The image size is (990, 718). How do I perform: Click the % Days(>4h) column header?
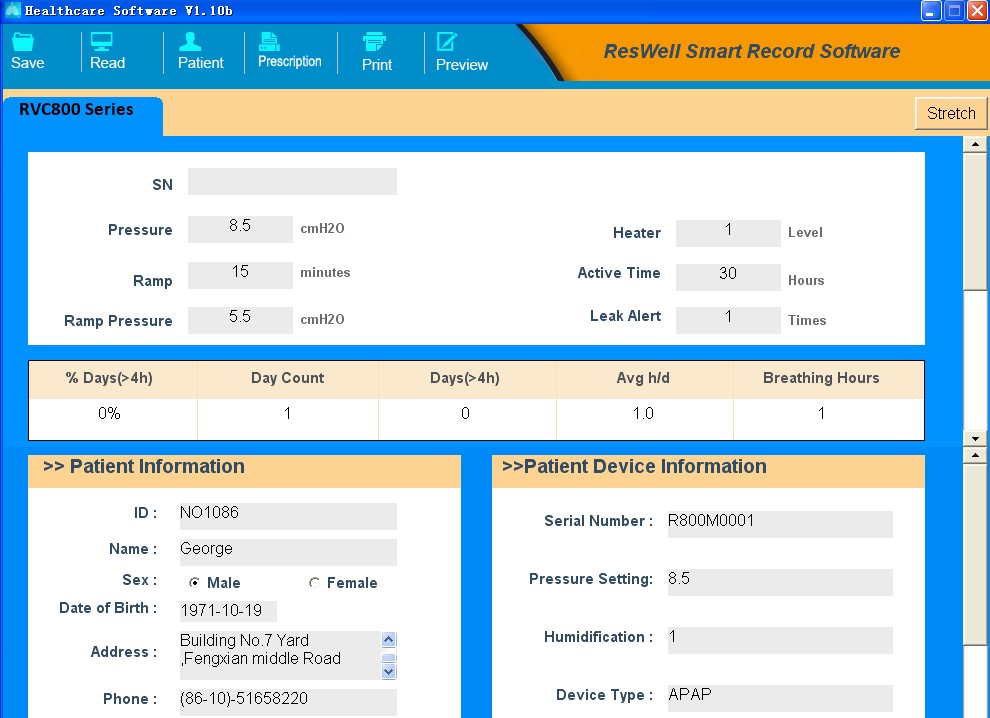[x=113, y=380]
